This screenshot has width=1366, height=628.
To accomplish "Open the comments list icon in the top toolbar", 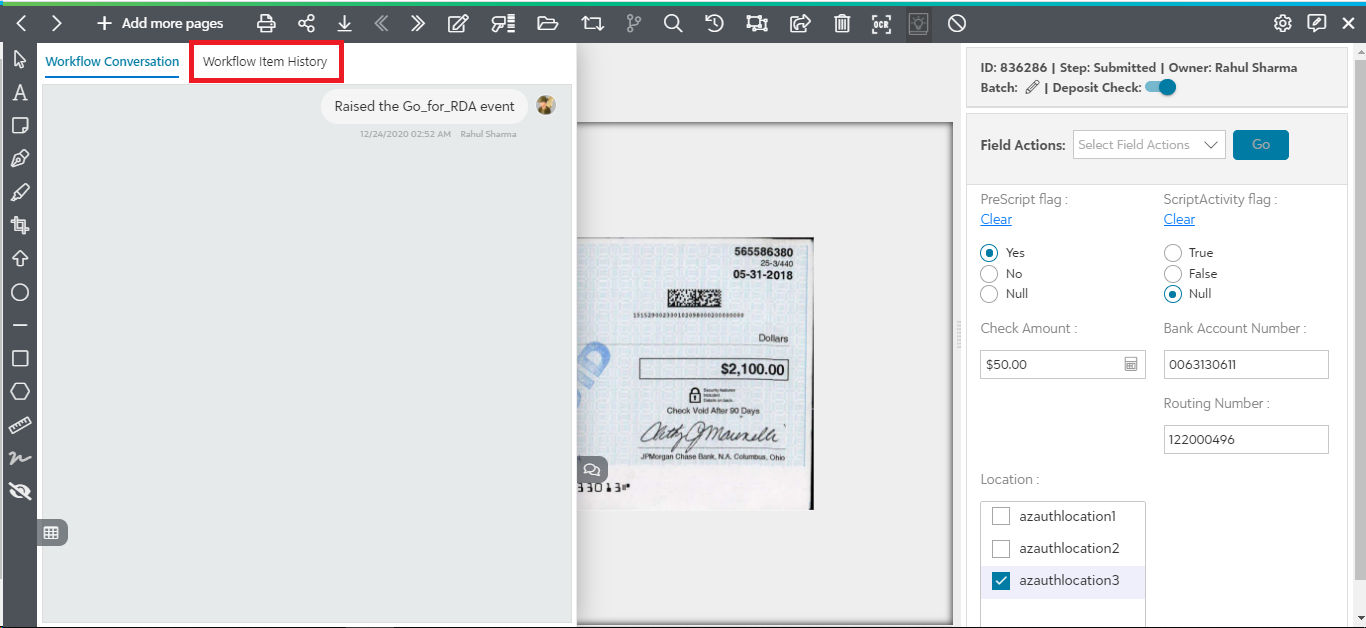I will click(503, 23).
